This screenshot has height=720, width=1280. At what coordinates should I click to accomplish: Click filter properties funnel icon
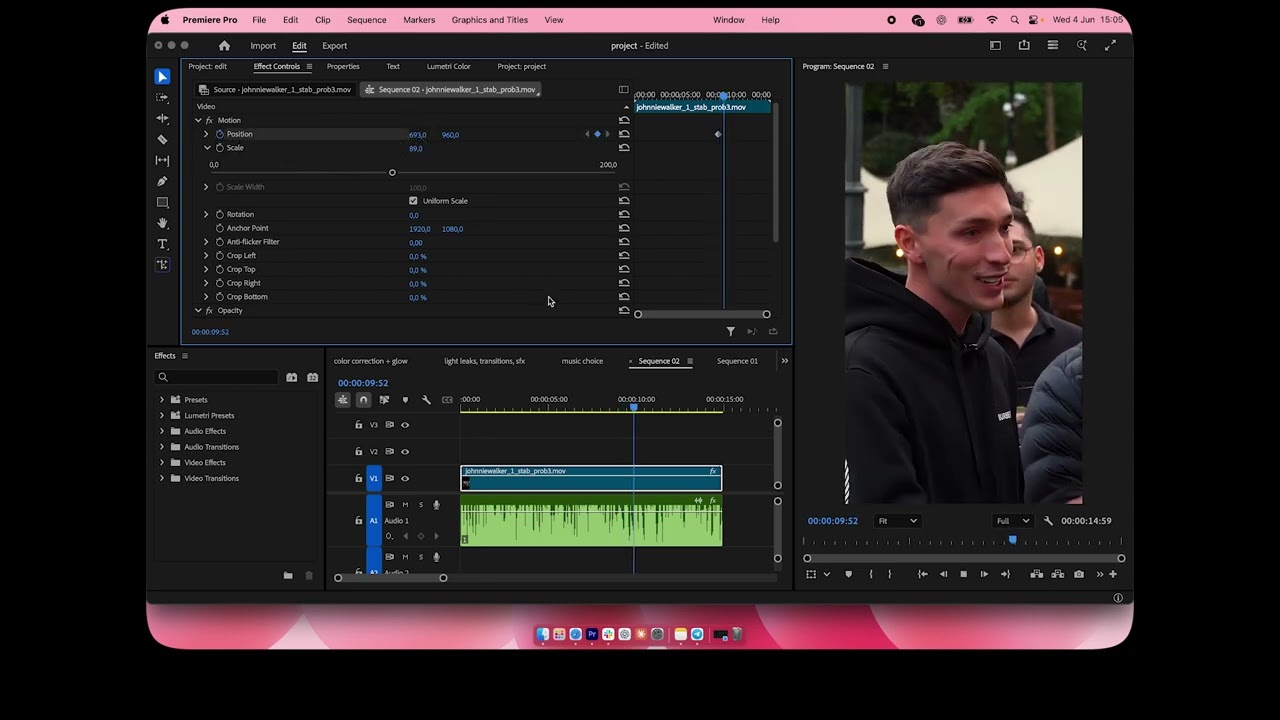(730, 332)
